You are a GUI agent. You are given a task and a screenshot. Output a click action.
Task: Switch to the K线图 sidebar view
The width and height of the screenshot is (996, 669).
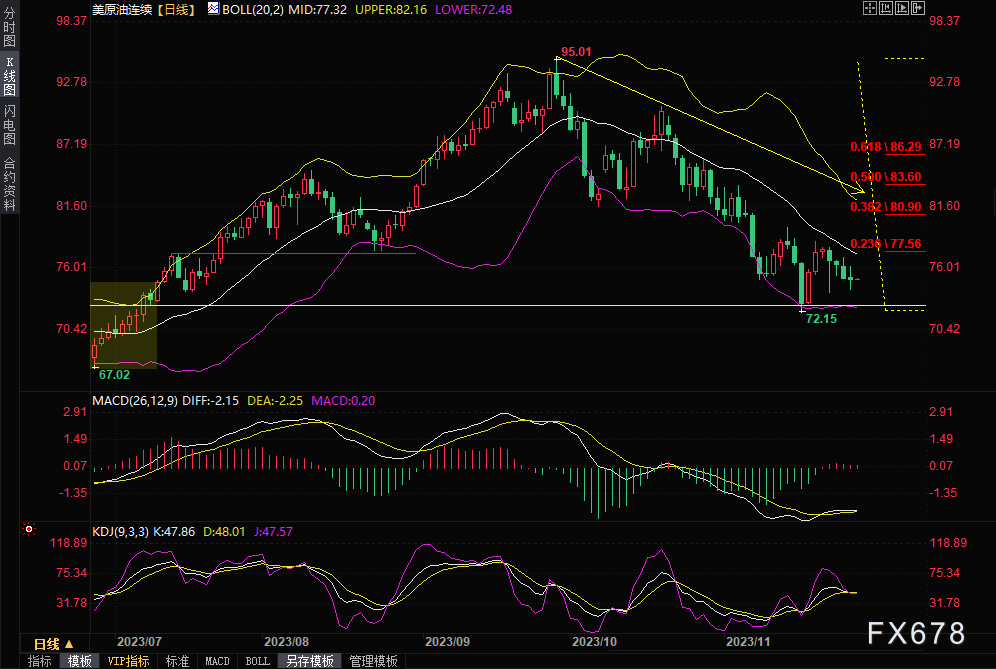(10, 76)
